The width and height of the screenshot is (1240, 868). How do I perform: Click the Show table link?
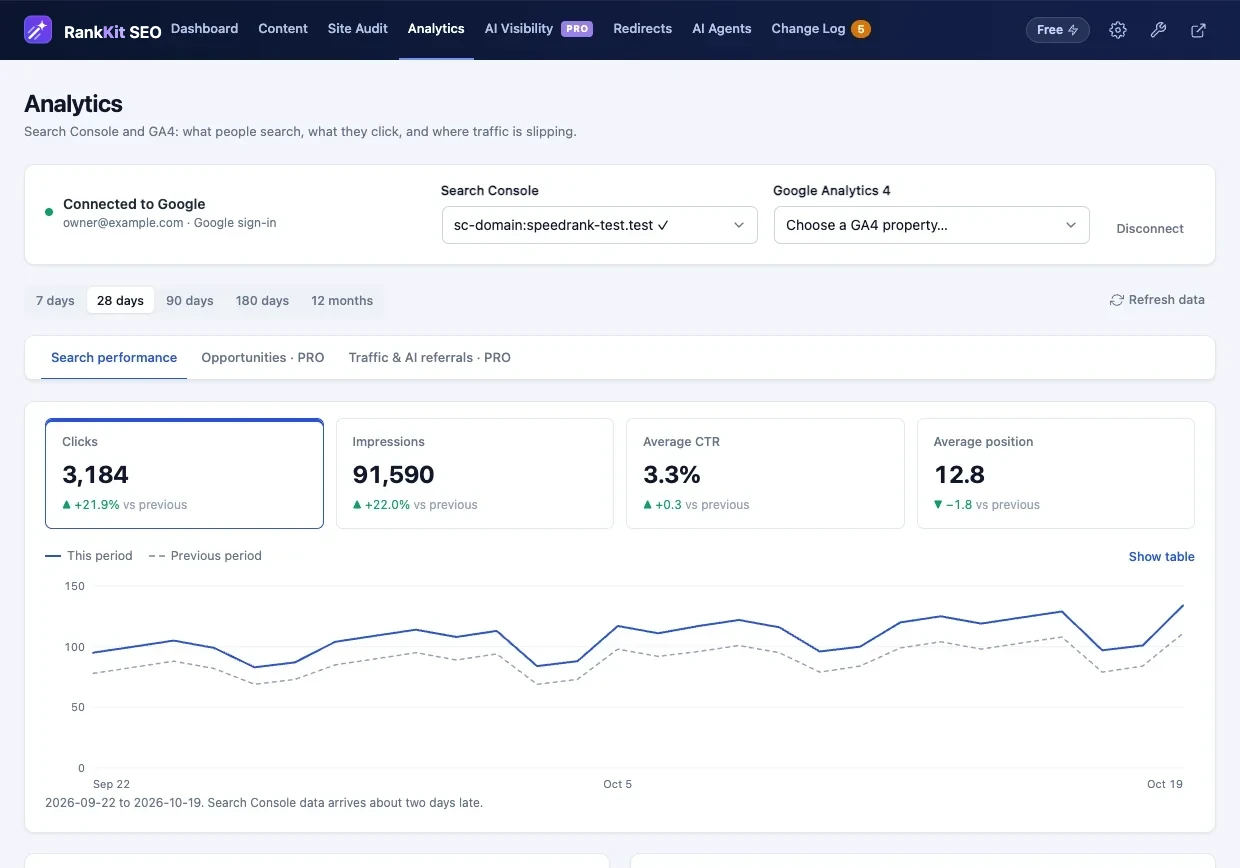[1161, 557]
